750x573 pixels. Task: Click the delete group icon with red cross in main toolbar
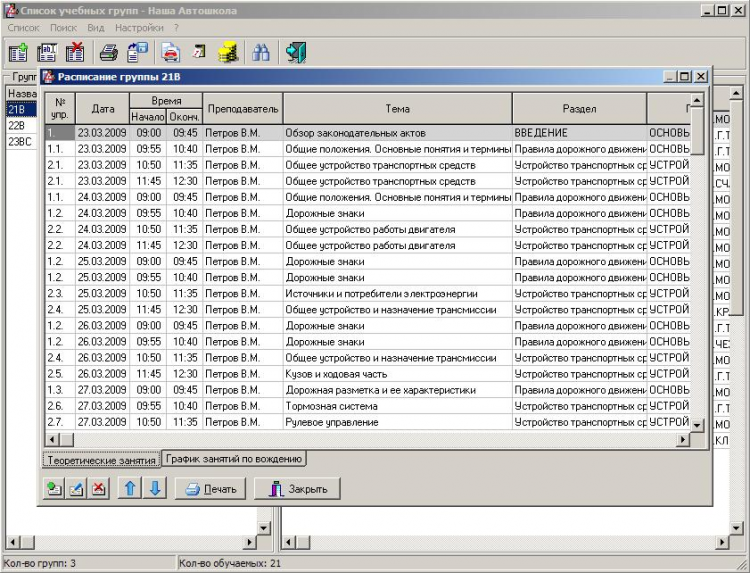click(75, 54)
